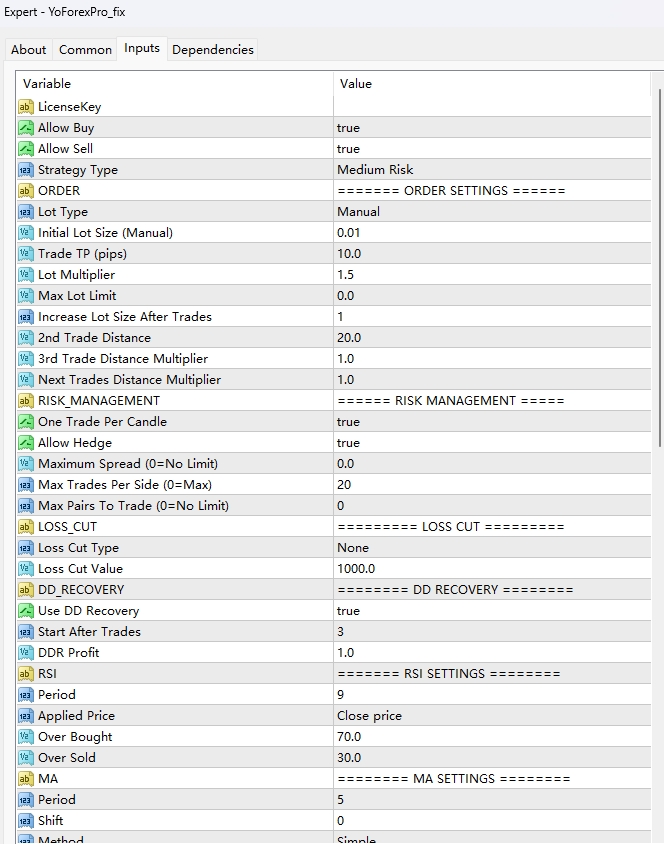
Task: Click the DD_RECOVERY string icon
Action: pyautogui.click(x=25, y=589)
